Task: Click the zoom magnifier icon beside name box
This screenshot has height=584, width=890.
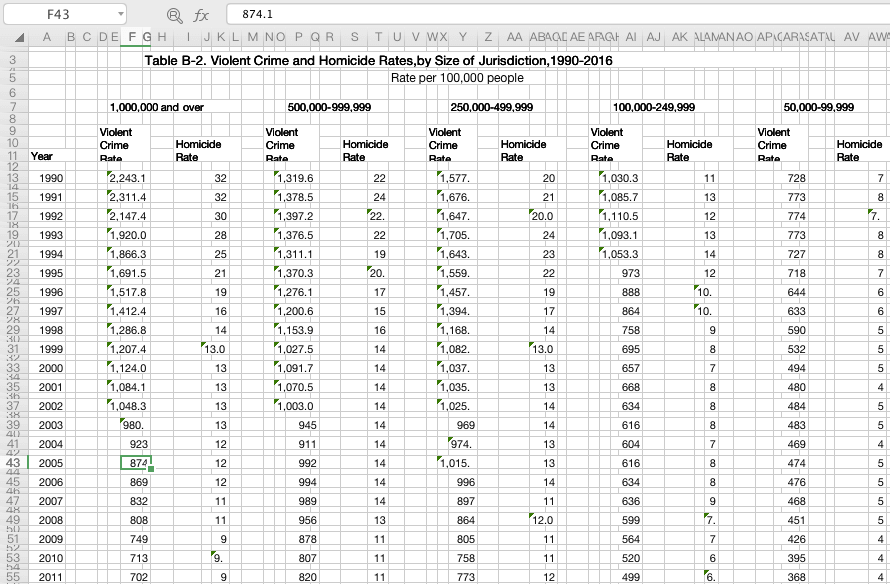Action: (x=175, y=15)
